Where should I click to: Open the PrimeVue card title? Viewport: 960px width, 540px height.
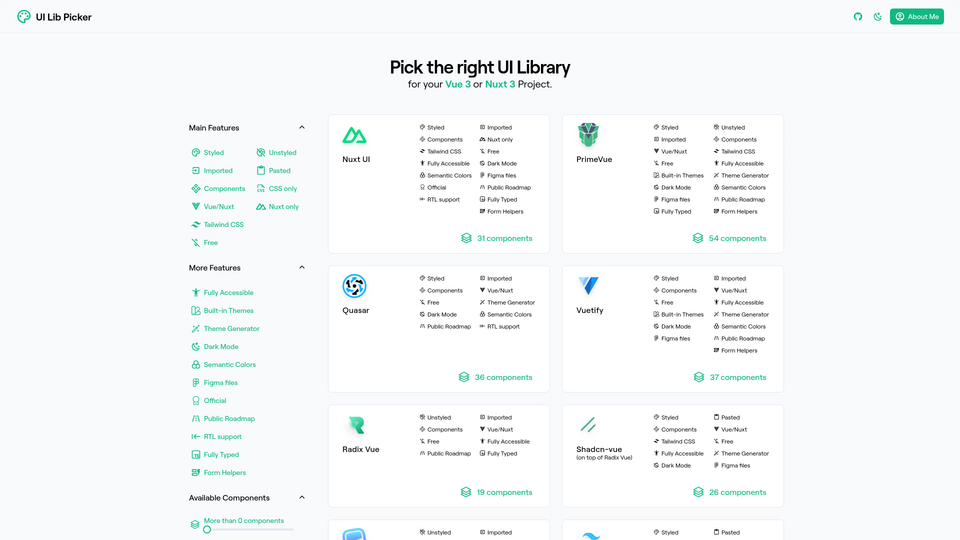[x=594, y=159]
